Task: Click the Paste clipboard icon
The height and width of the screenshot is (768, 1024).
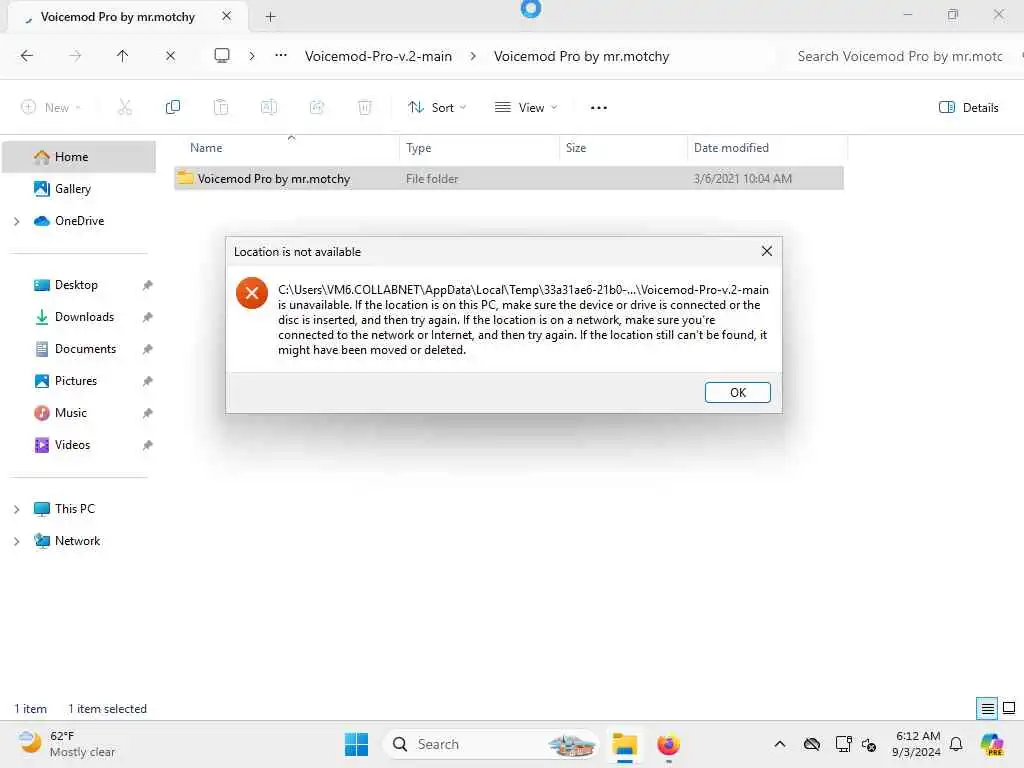Action: (221, 107)
